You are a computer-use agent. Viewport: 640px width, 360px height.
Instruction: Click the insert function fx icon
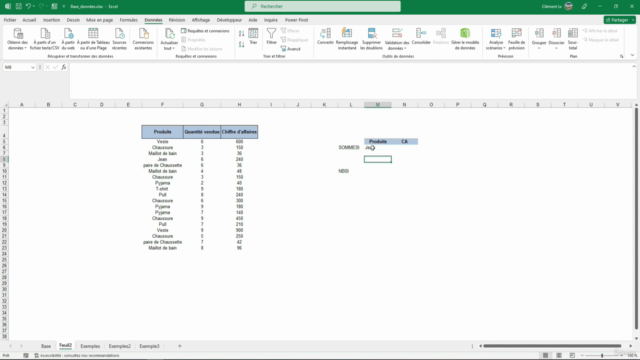pyautogui.click(x=64, y=67)
